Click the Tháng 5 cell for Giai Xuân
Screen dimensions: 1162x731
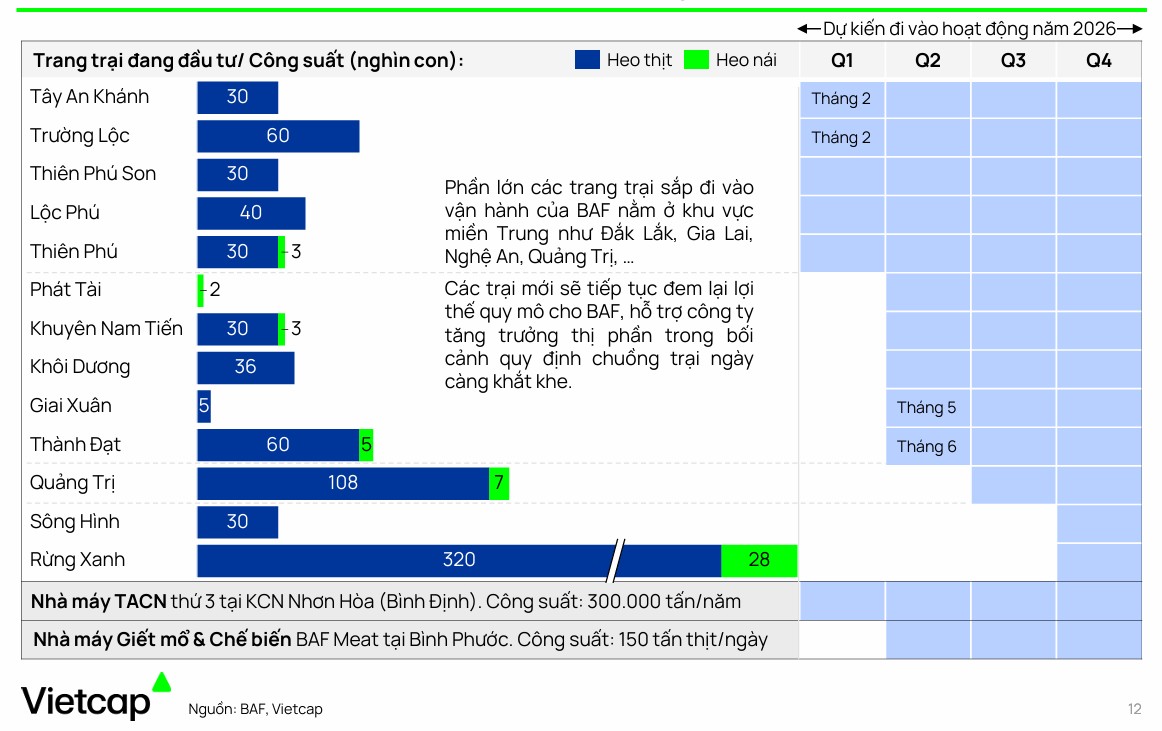point(926,407)
